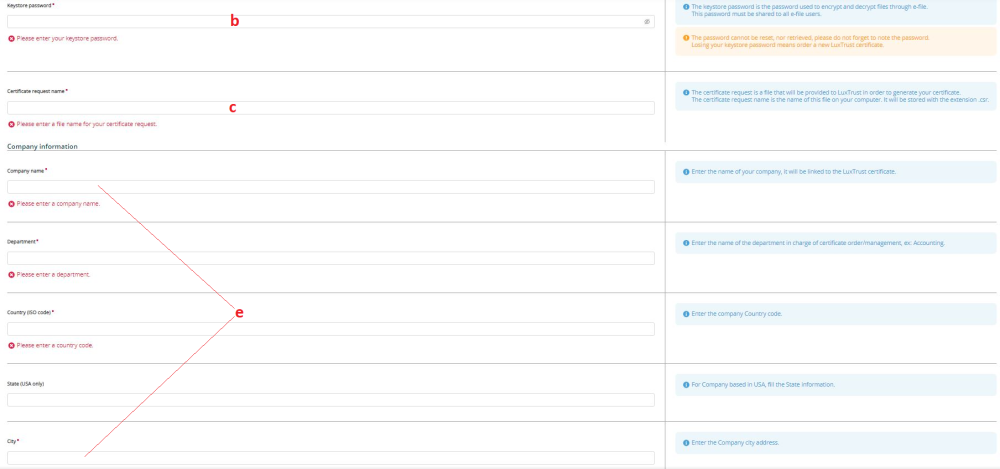Click 'Enter the Company city address.' hint

point(735,443)
